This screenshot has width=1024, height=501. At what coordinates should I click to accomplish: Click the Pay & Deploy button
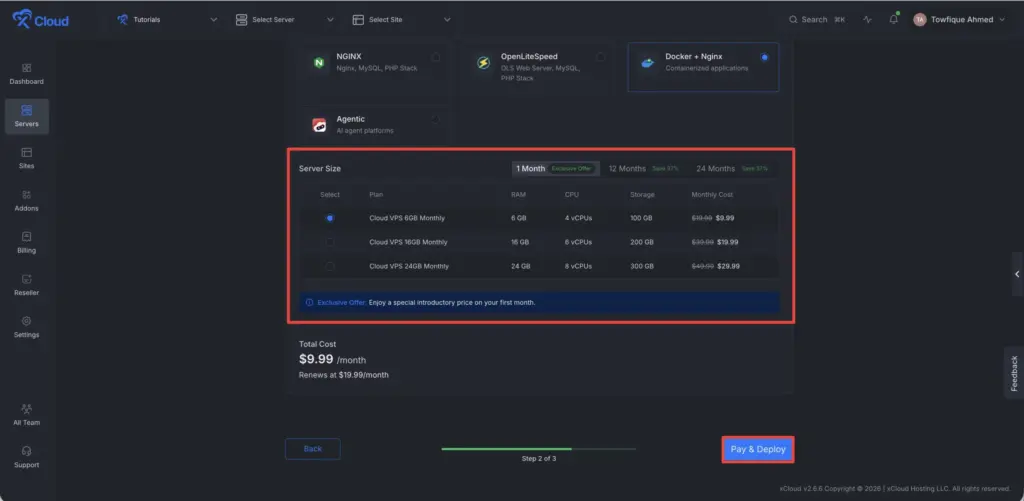(758, 449)
